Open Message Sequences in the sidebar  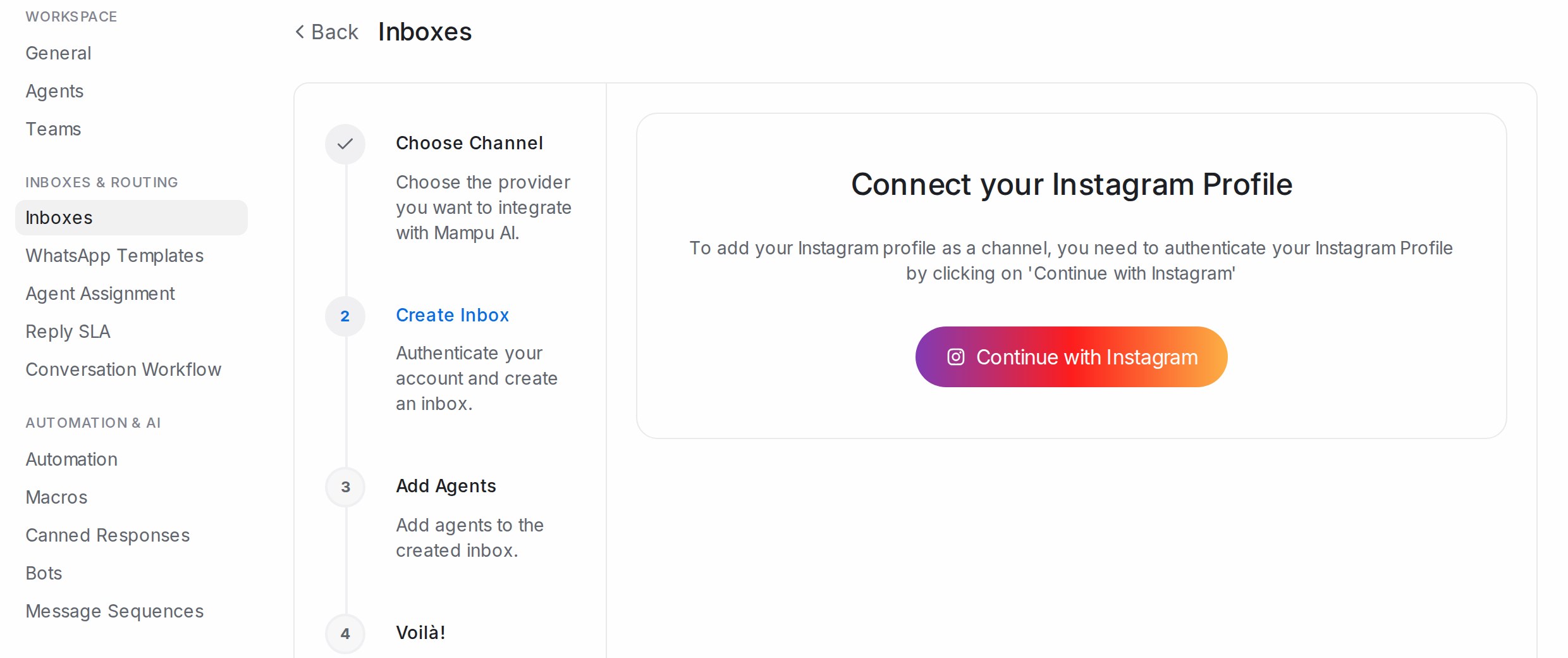(x=132, y=611)
